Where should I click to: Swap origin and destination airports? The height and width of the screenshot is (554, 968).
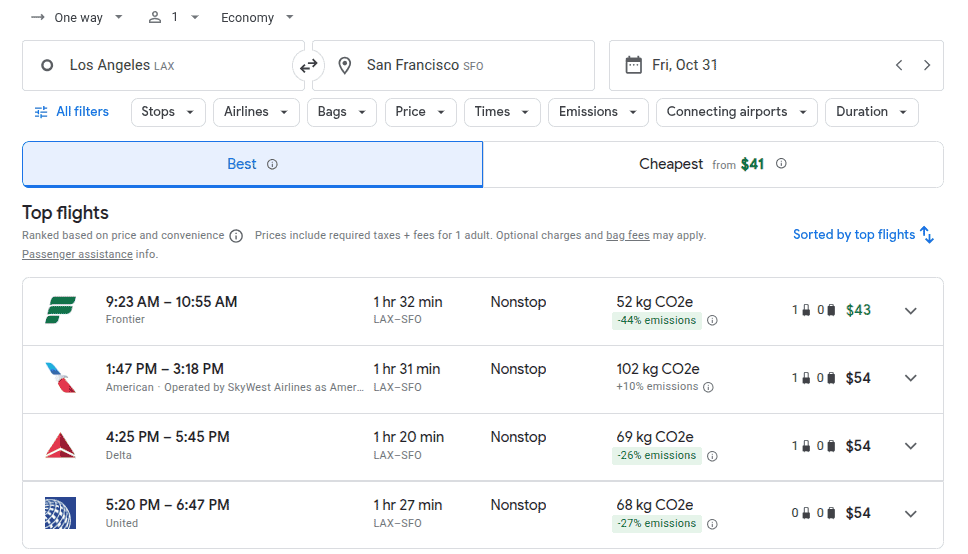click(x=308, y=65)
